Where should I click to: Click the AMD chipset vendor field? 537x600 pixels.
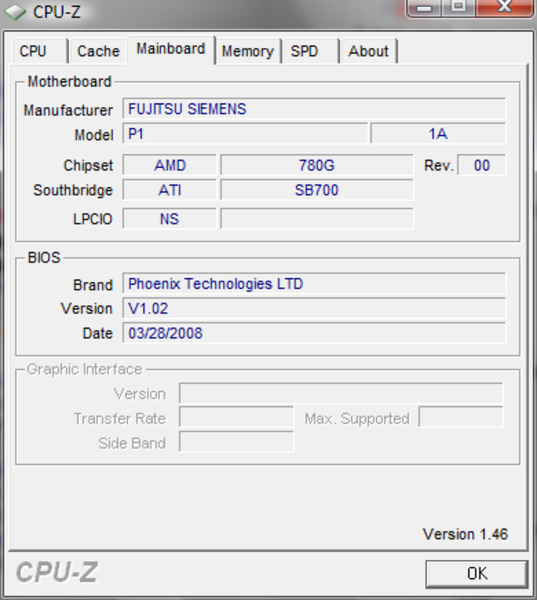pos(170,165)
